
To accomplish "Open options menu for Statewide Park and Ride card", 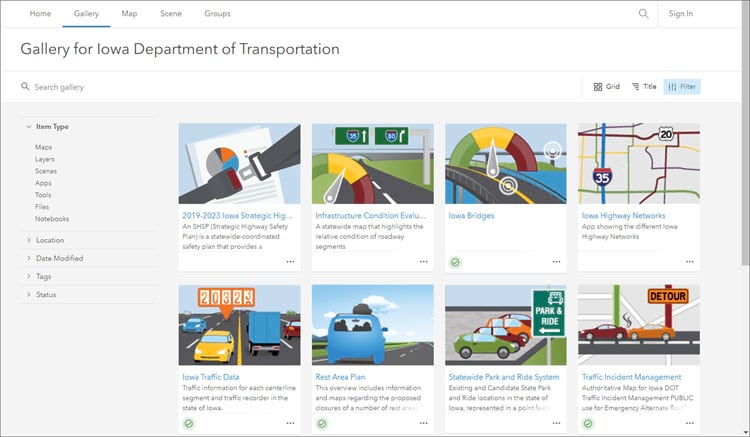I will pyautogui.click(x=556, y=423).
